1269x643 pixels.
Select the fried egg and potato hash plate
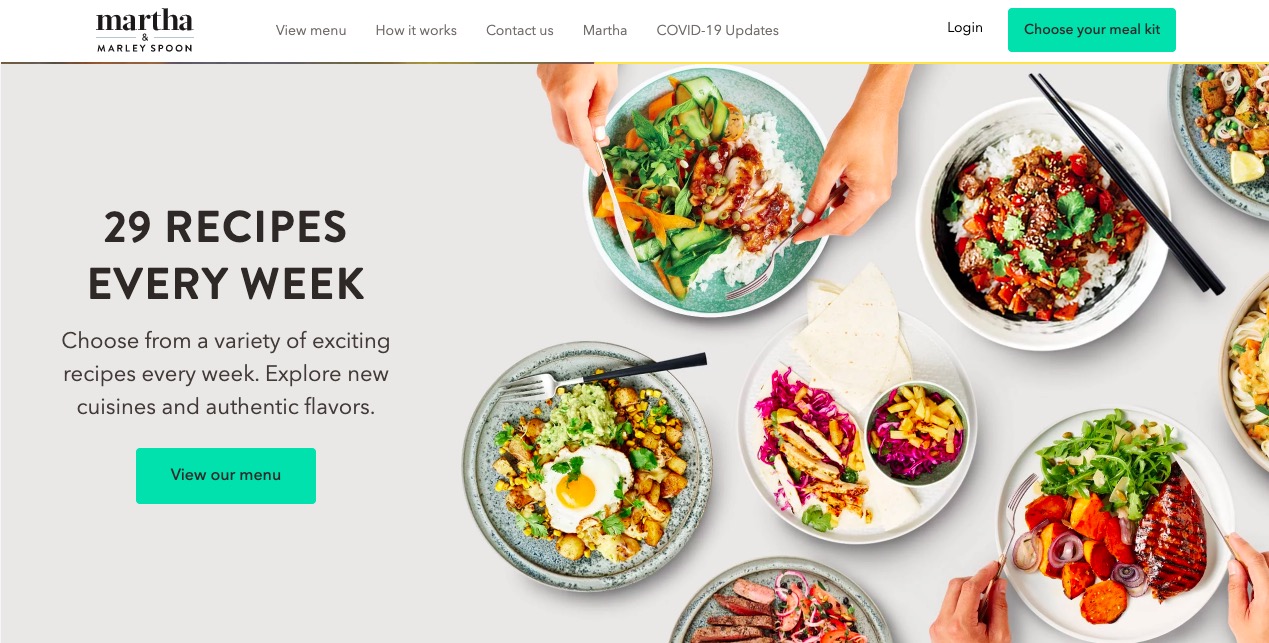(x=587, y=466)
